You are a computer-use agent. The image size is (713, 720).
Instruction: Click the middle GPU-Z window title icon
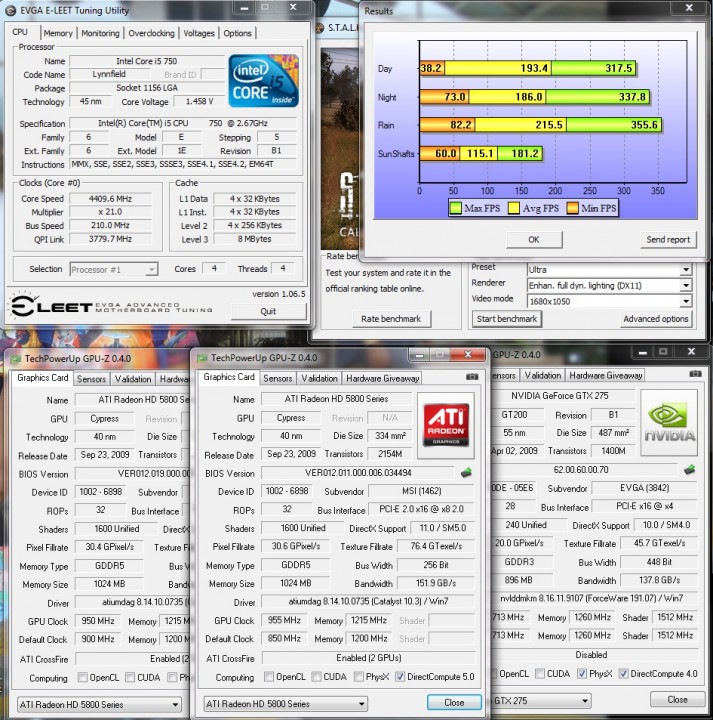tap(202, 358)
